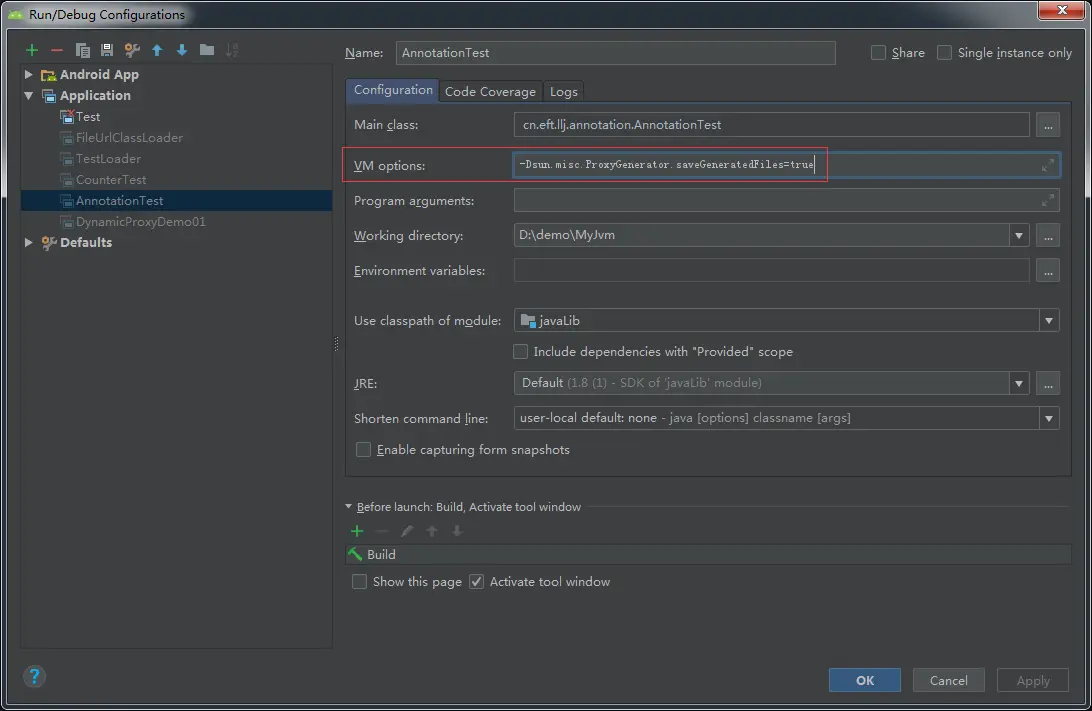1092x711 pixels.
Task: Expand the Defaults tree node
Action: tap(29, 242)
